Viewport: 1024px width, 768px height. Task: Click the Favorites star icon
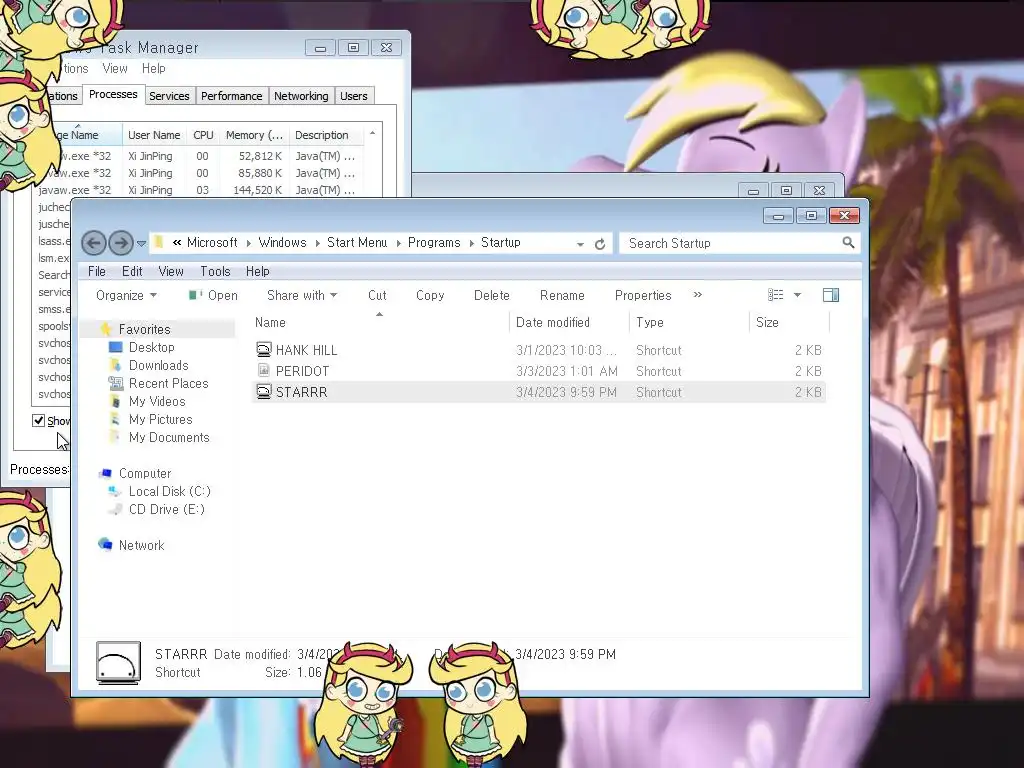105,328
